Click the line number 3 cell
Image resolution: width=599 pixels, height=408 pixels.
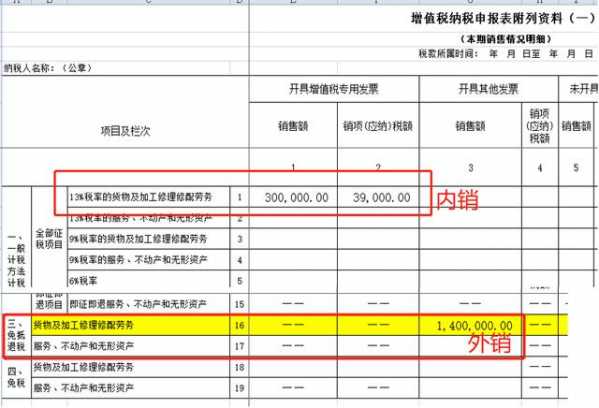(x=240, y=239)
